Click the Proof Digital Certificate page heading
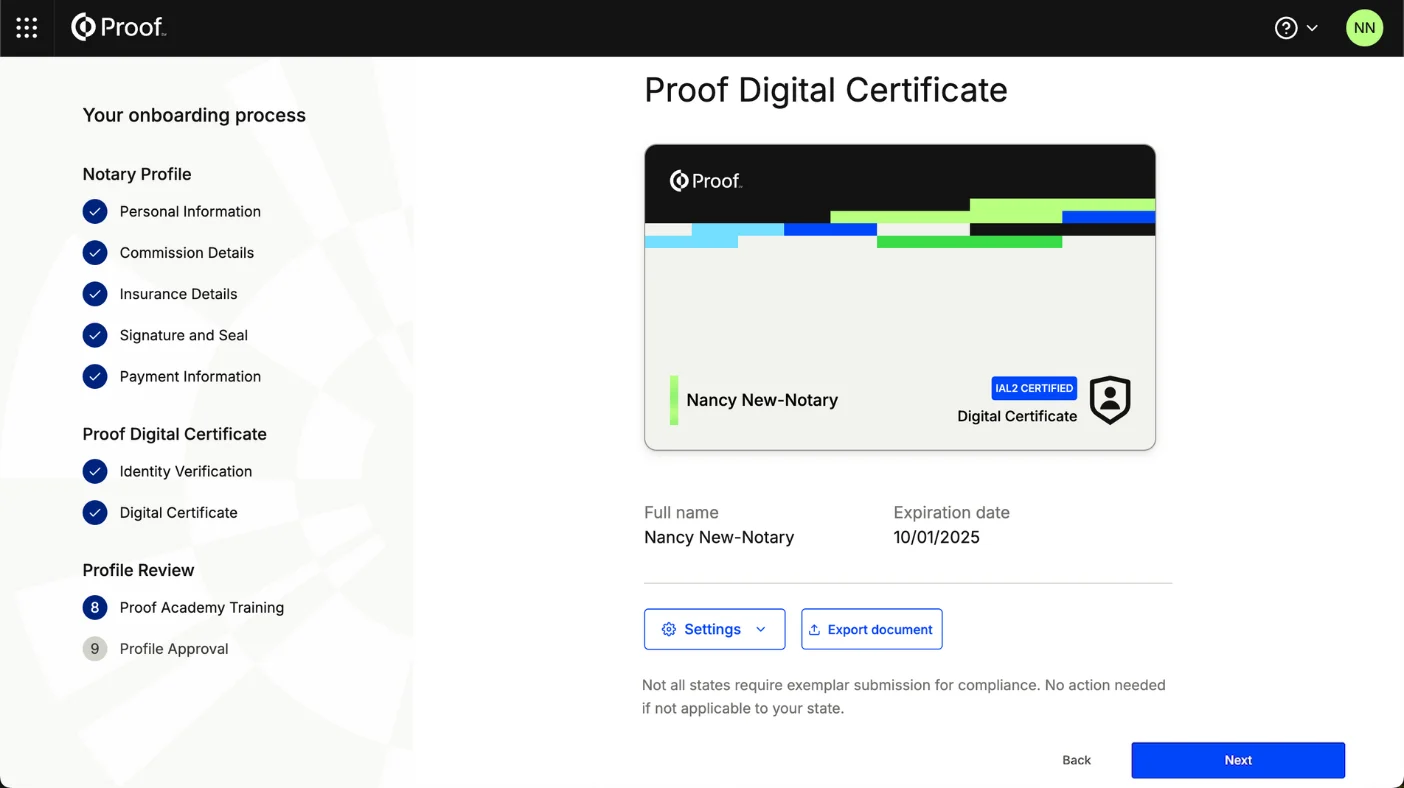 click(826, 90)
